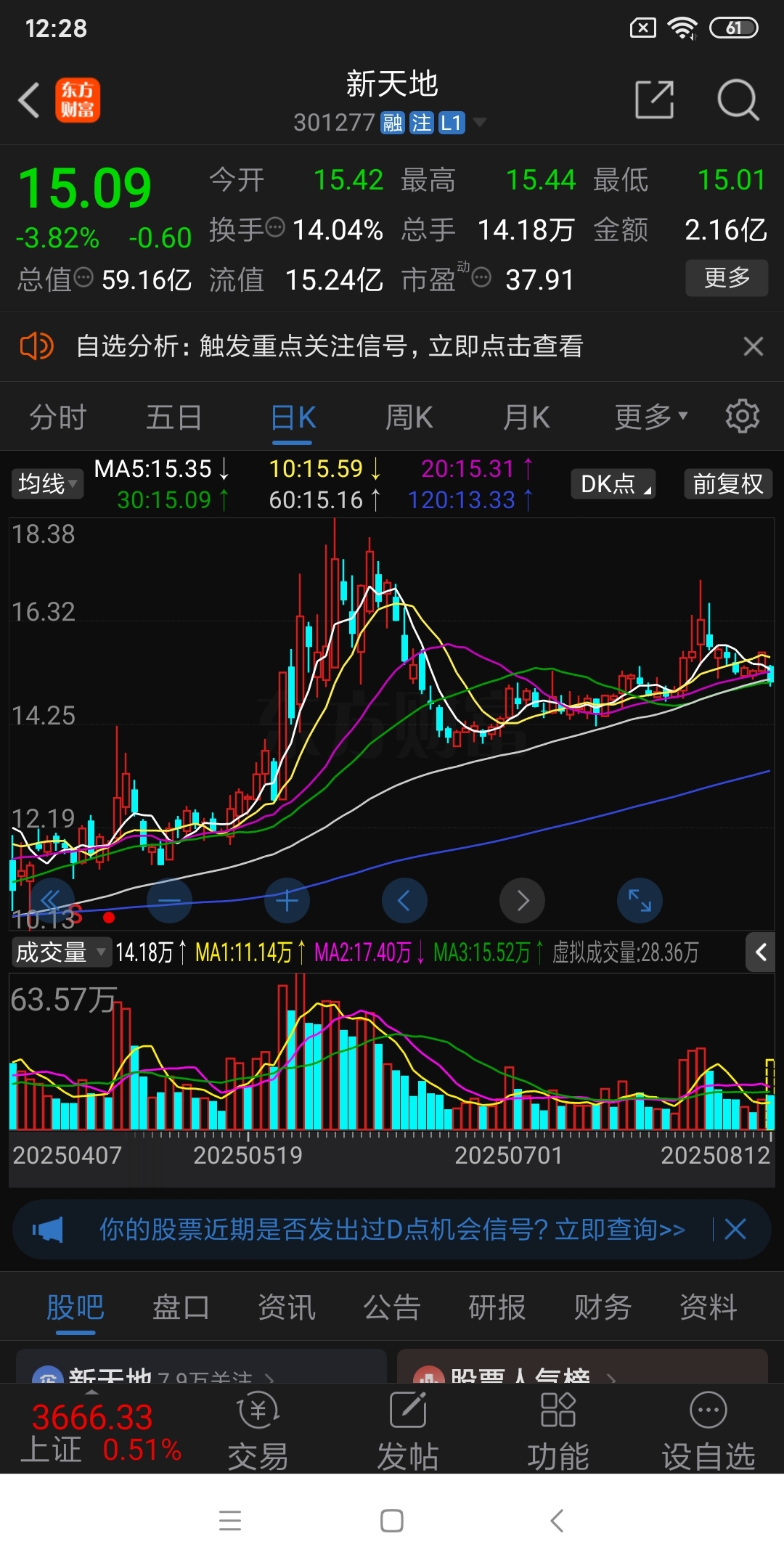Image resolution: width=784 pixels, height=1568 pixels.
Task: Open 成交量 sub-indicator dropdown
Action: (x=60, y=952)
